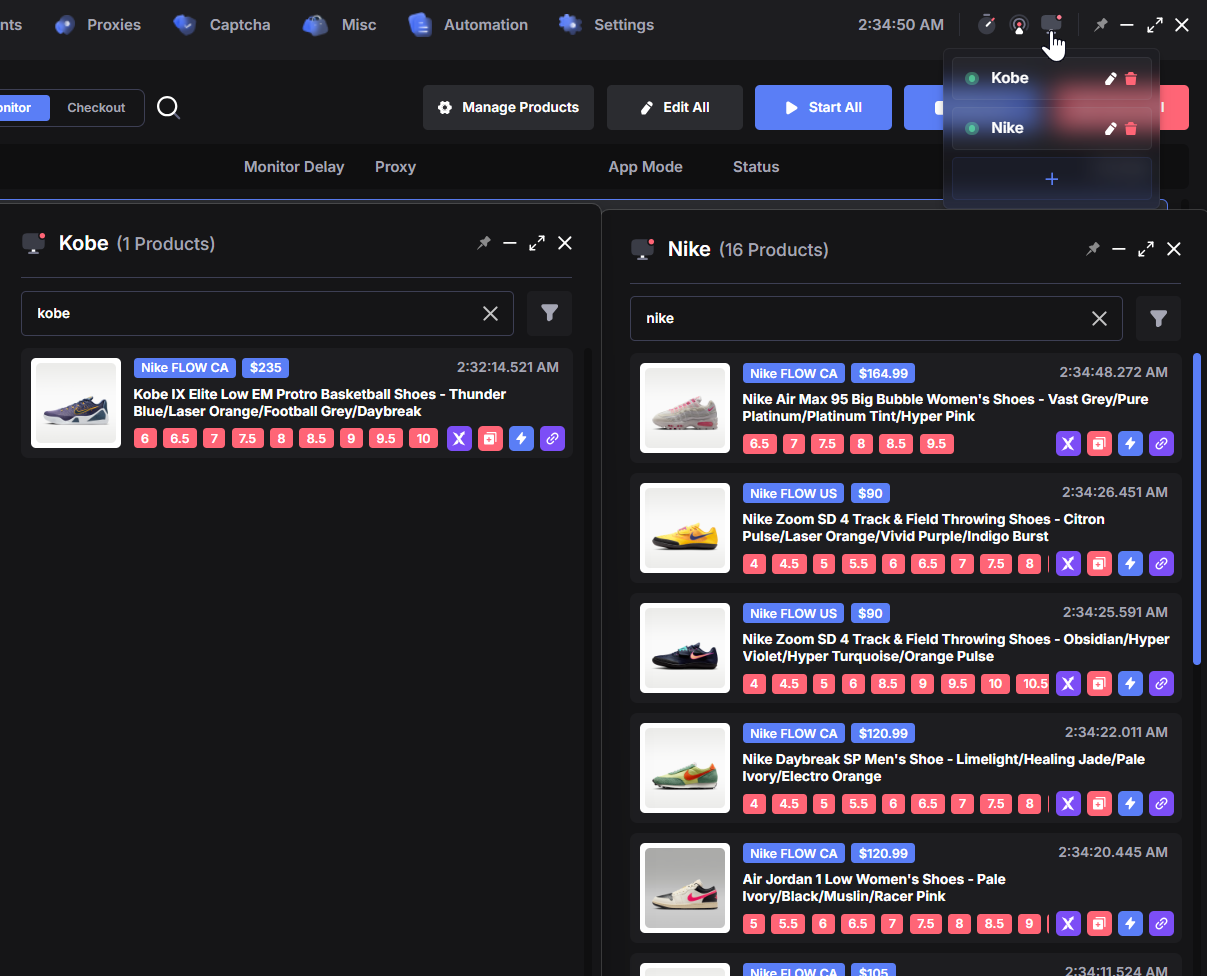Click the X icon on Kobe IX Elite

pyautogui.click(x=459, y=438)
